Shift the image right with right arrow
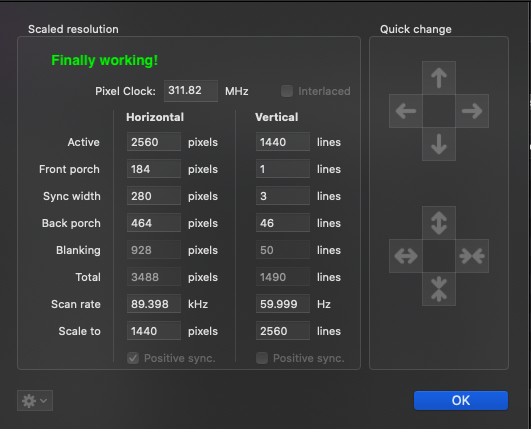The width and height of the screenshot is (531, 429). click(472, 111)
